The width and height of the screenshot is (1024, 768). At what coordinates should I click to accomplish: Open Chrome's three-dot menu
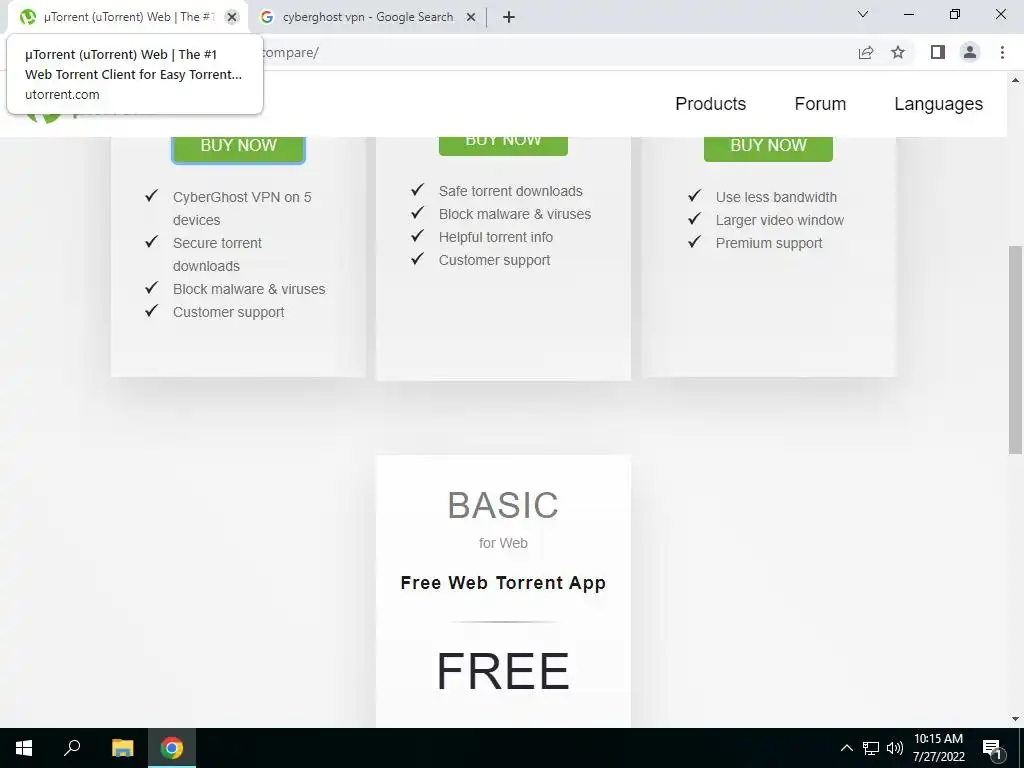1002,52
